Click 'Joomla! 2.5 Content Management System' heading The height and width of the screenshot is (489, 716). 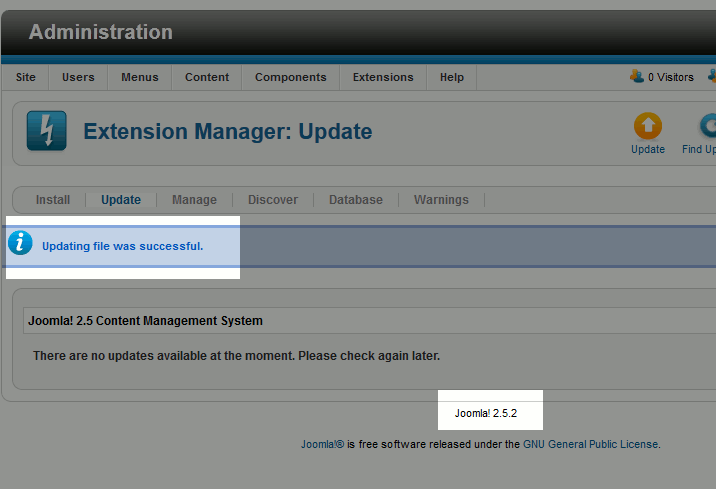pos(145,321)
